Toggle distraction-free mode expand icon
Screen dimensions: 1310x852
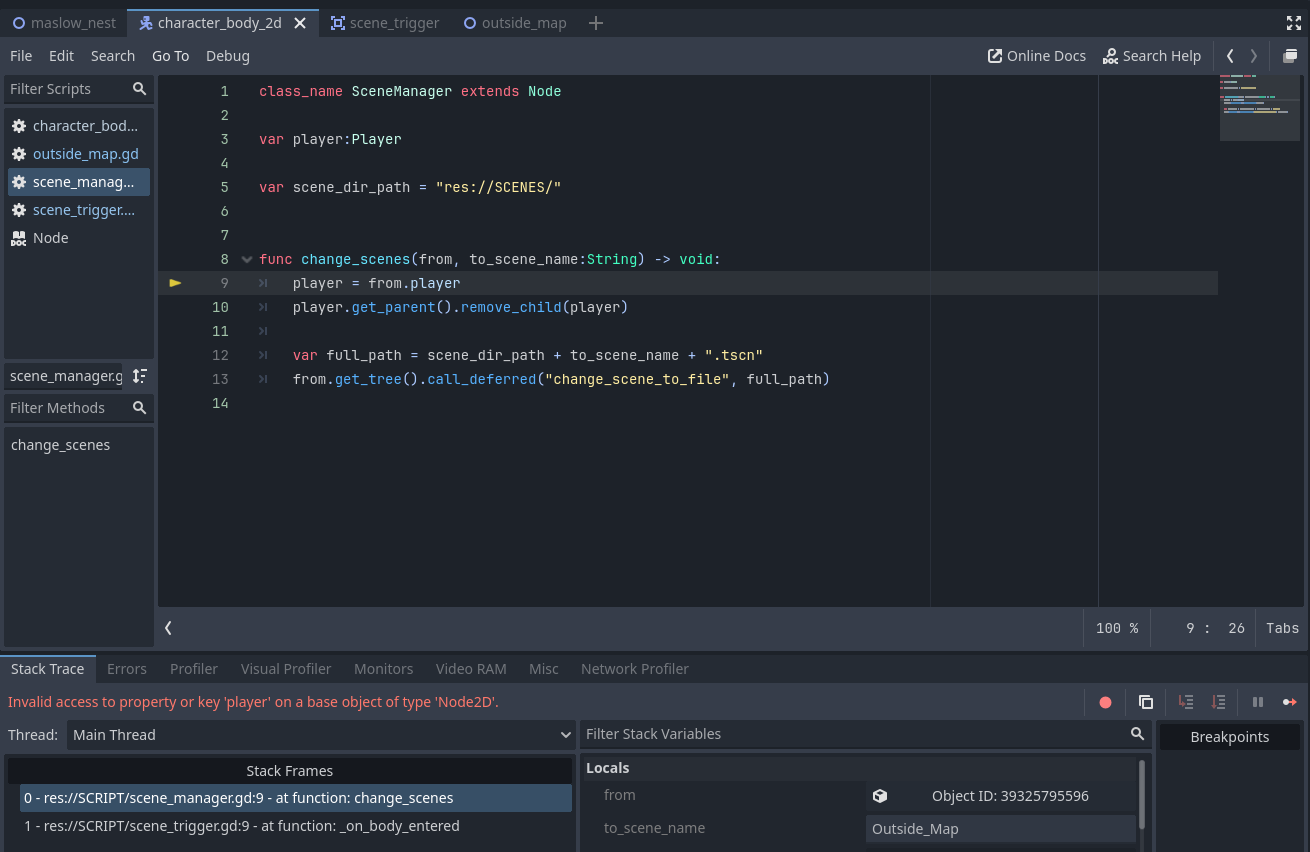1294,22
